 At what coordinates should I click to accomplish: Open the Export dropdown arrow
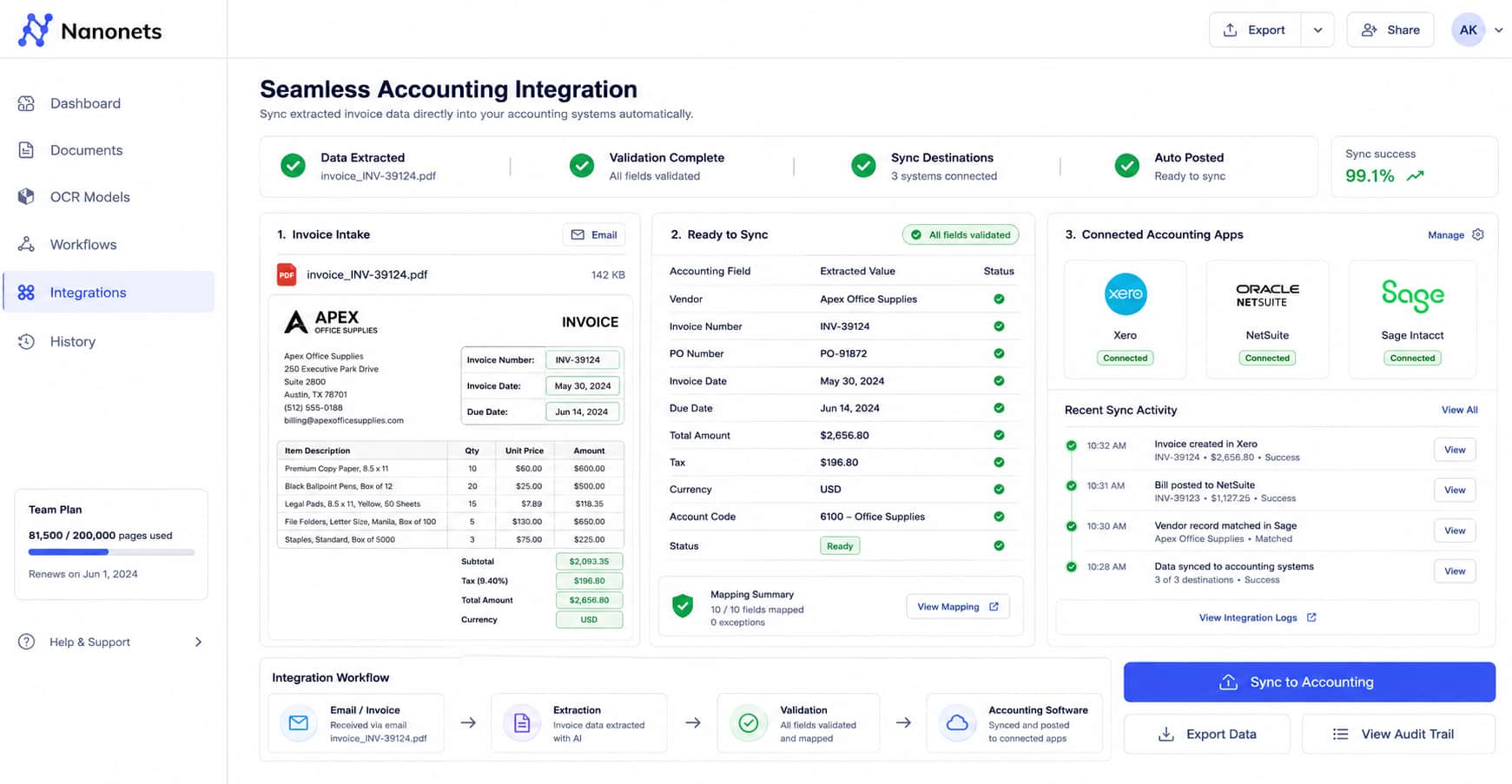tap(1317, 30)
